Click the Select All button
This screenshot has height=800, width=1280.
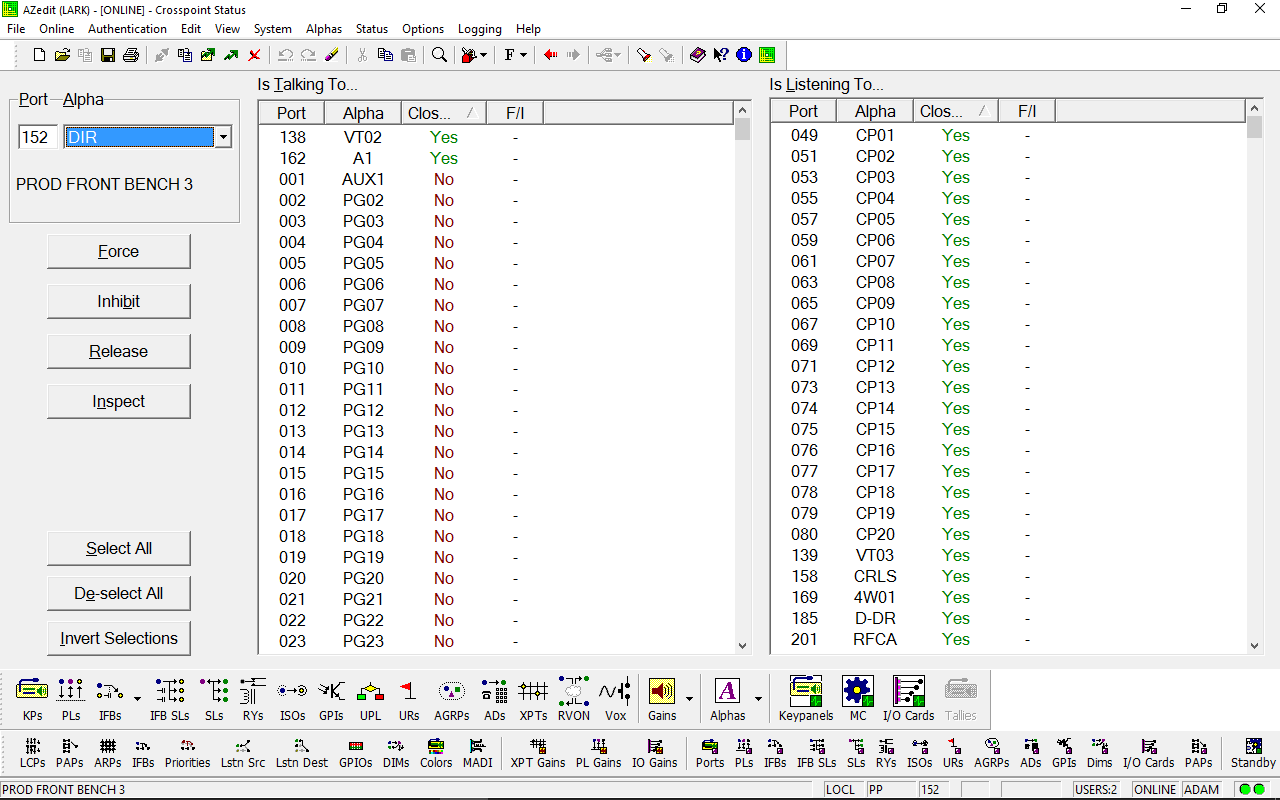click(118, 548)
